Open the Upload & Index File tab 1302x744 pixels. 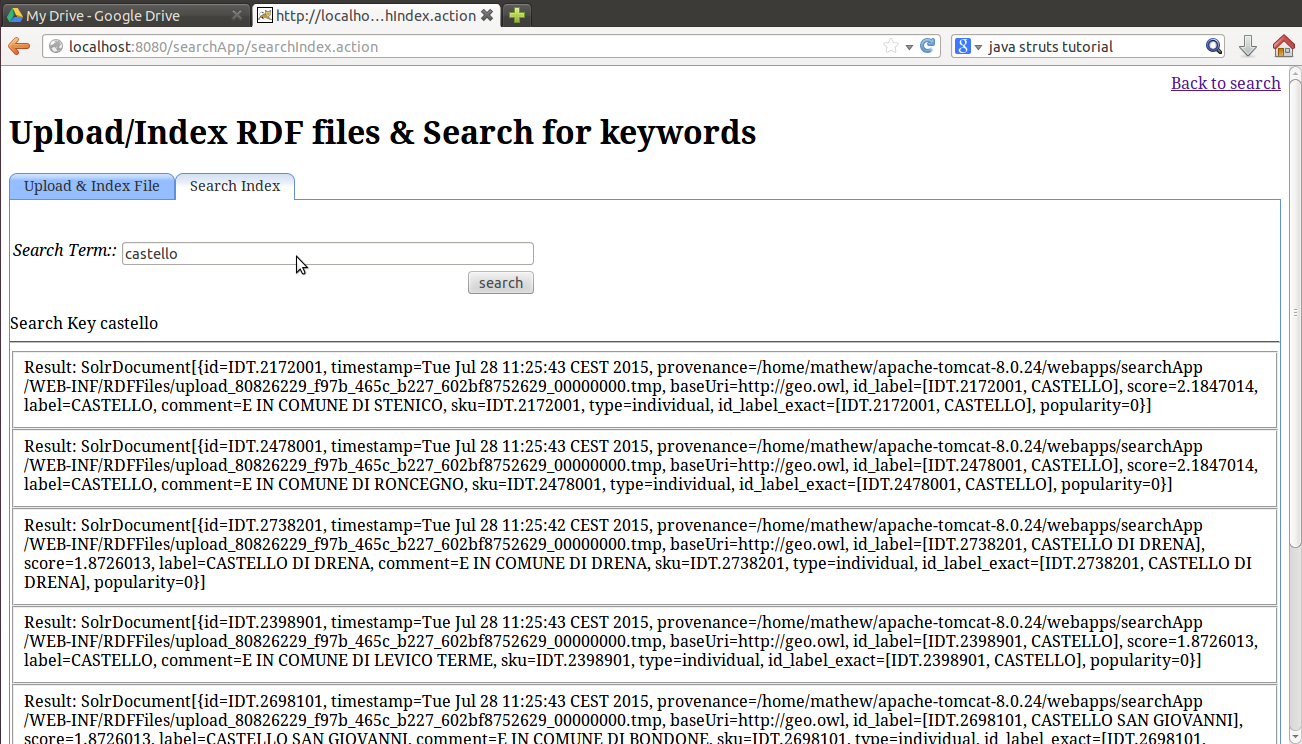(x=92, y=186)
